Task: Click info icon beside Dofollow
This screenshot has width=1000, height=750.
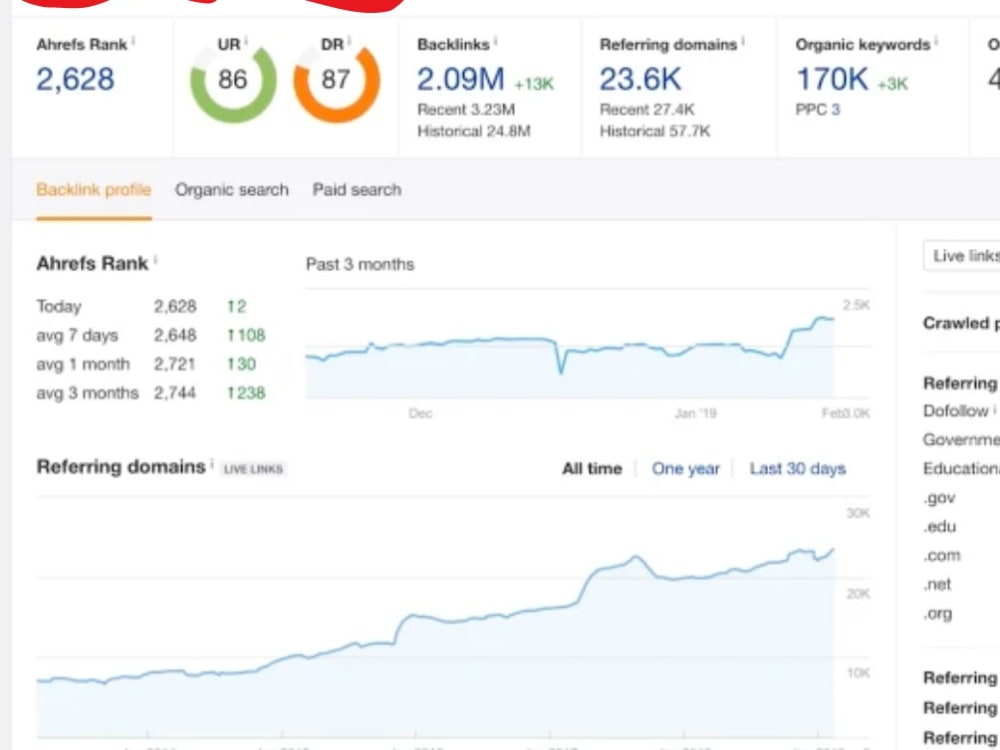Action: pos(994,408)
